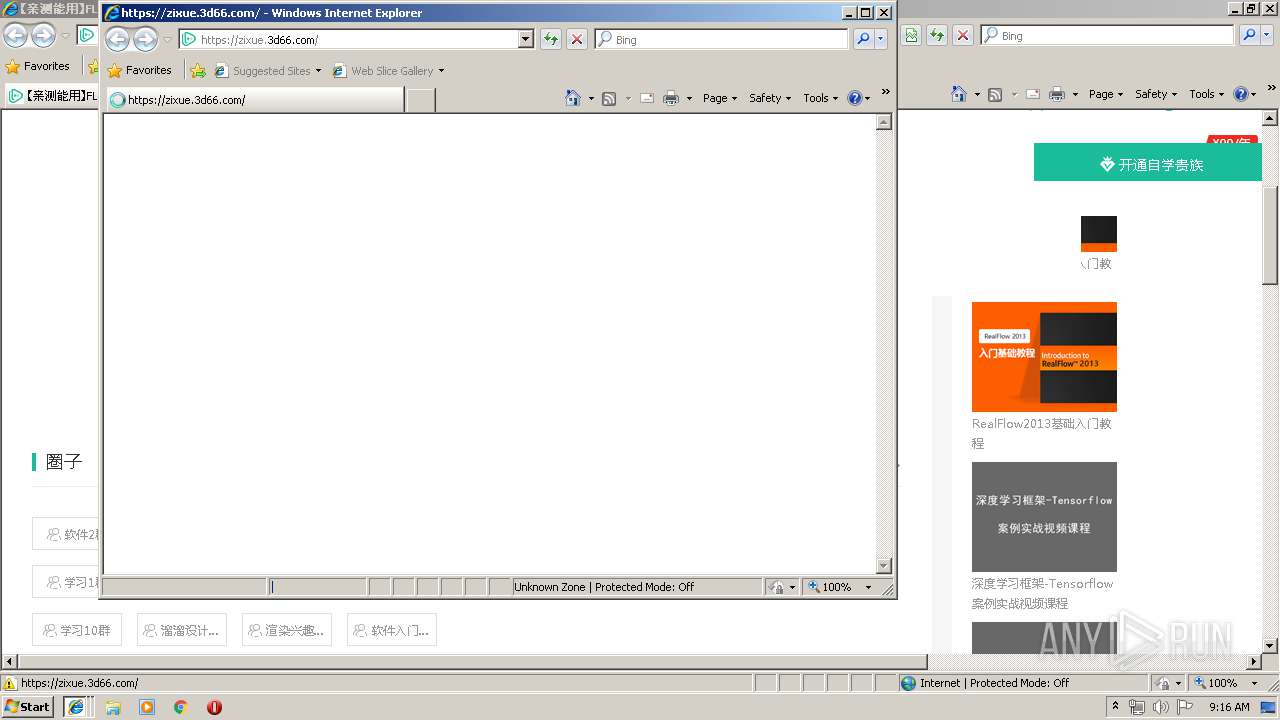Viewport: 1280px width, 720px height.
Task: Open Safety menu in front IE window
Action: click(x=770, y=98)
